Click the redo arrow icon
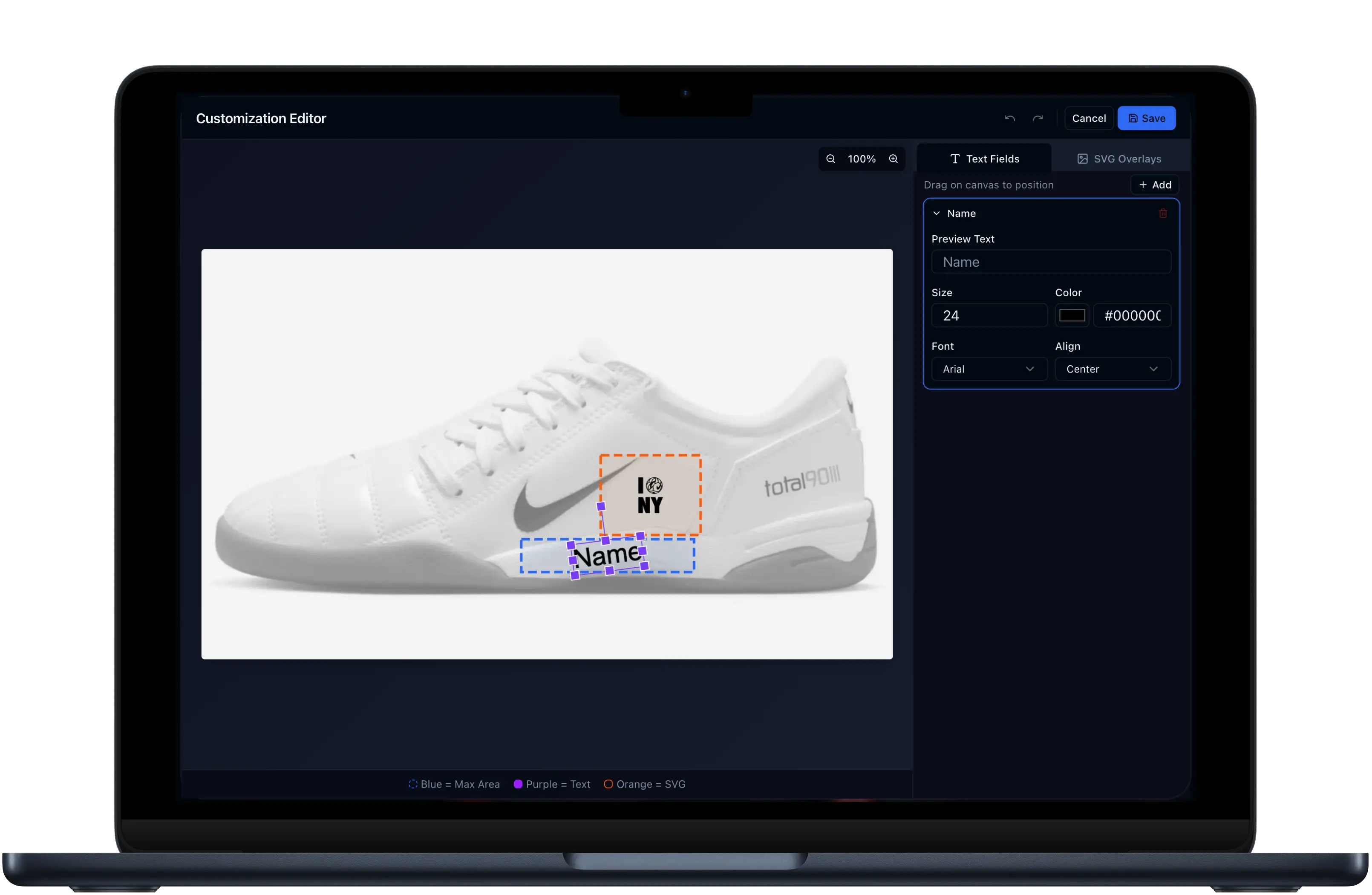Image resolution: width=1372 pixels, height=895 pixels. pyautogui.click(x=1038, y=118)
